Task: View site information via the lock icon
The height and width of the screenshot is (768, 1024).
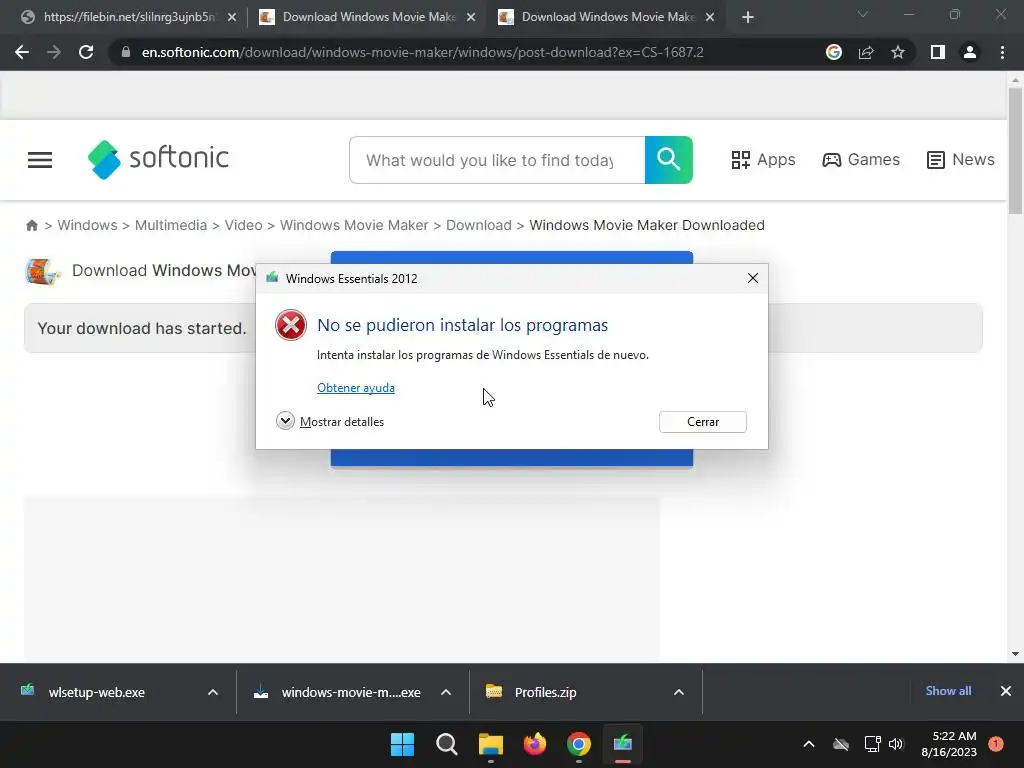Action: pos(125,52)
